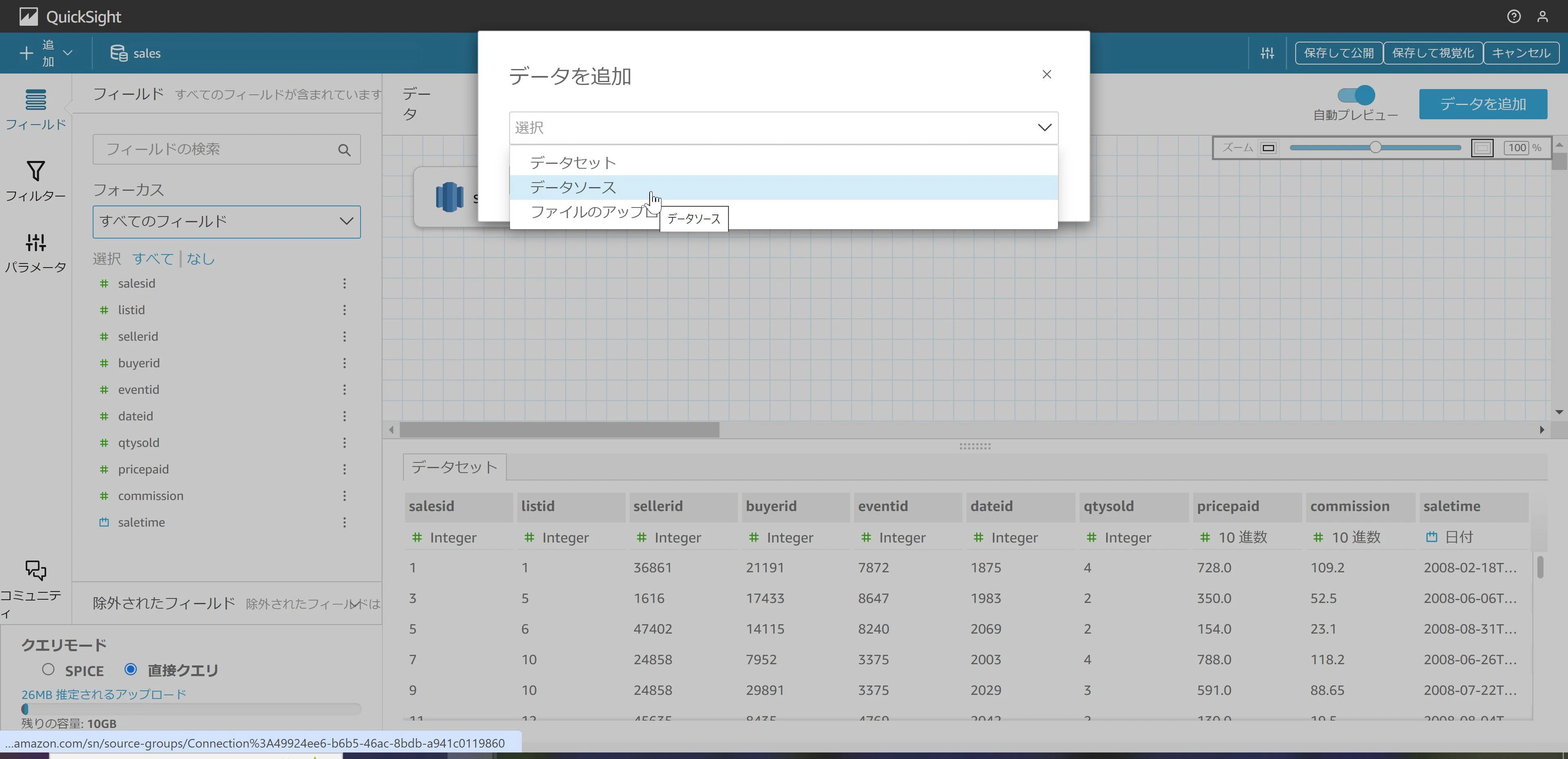Open the user account icon
This screenshot has height=759, width=1568.
(1542, 16)
